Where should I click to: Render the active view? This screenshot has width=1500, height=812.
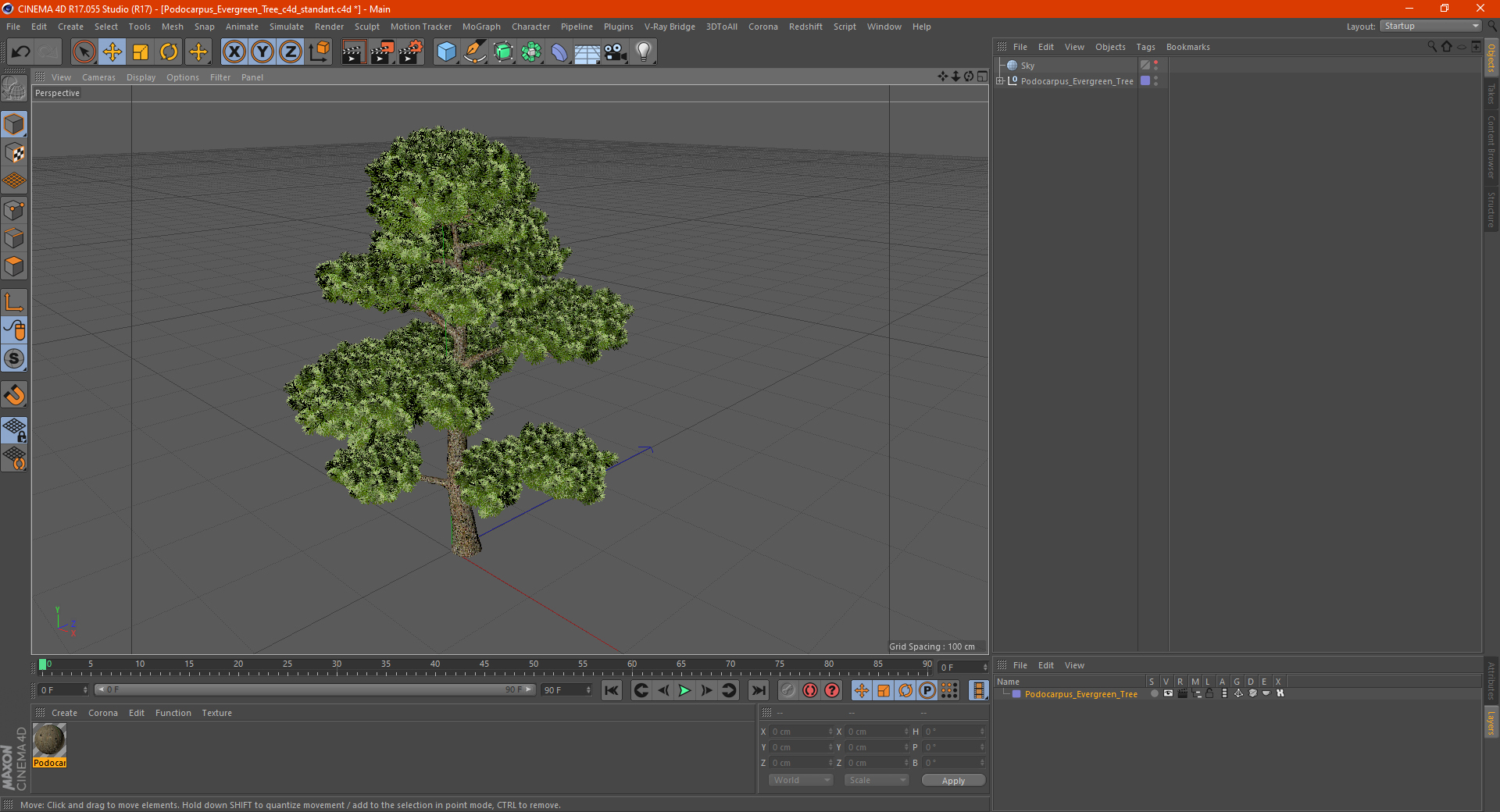[353, 52]
